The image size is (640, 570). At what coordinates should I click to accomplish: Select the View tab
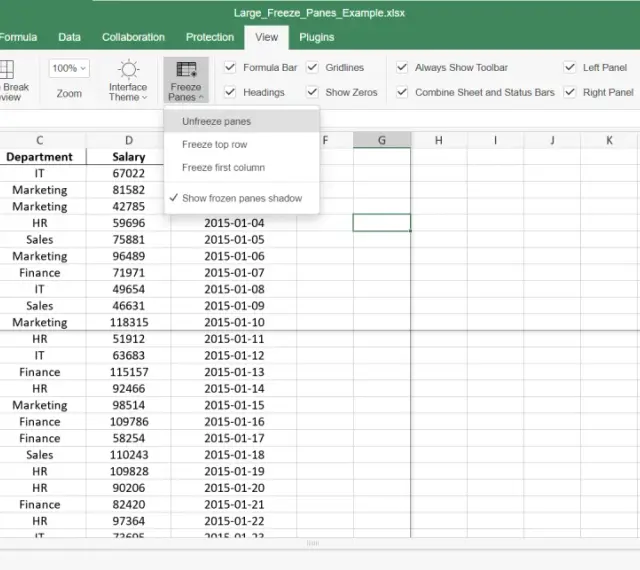pyautogui.click(x=267, y=37)
